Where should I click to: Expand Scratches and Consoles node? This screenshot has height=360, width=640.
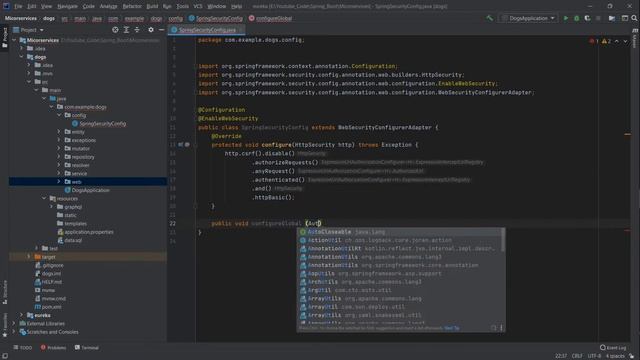14,332
